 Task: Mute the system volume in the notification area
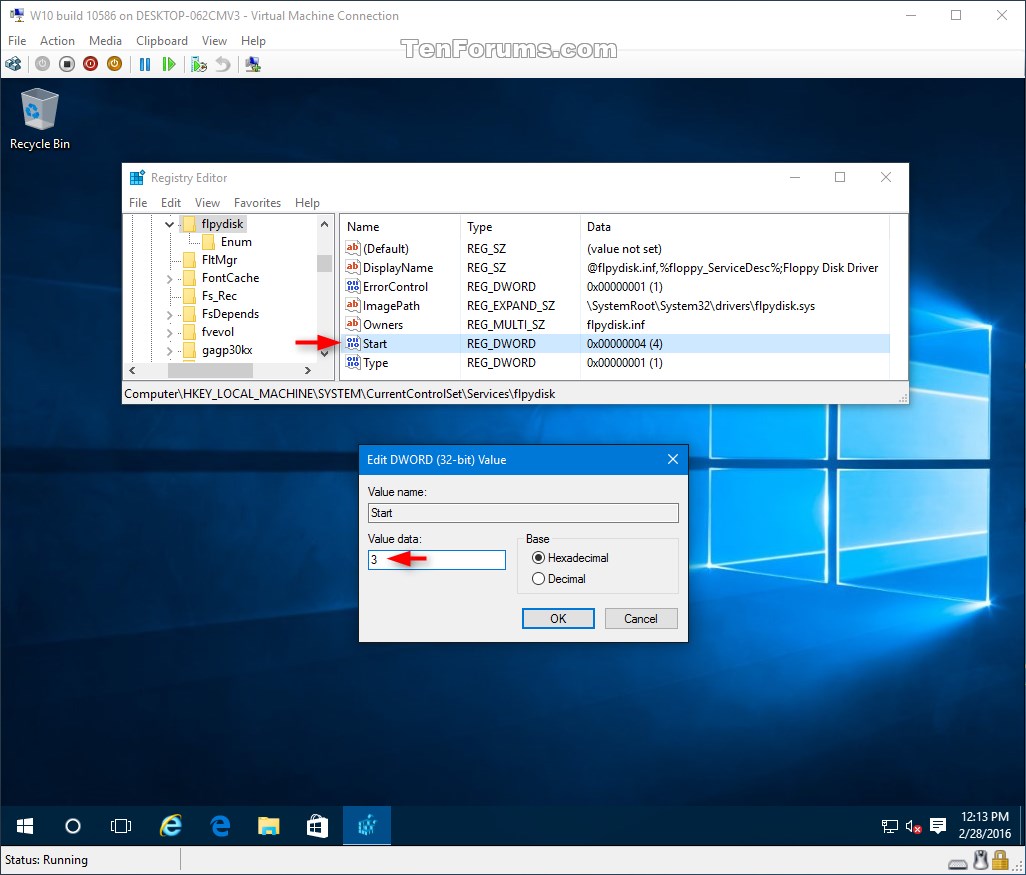pyautogui.click(x=911, y=826)
